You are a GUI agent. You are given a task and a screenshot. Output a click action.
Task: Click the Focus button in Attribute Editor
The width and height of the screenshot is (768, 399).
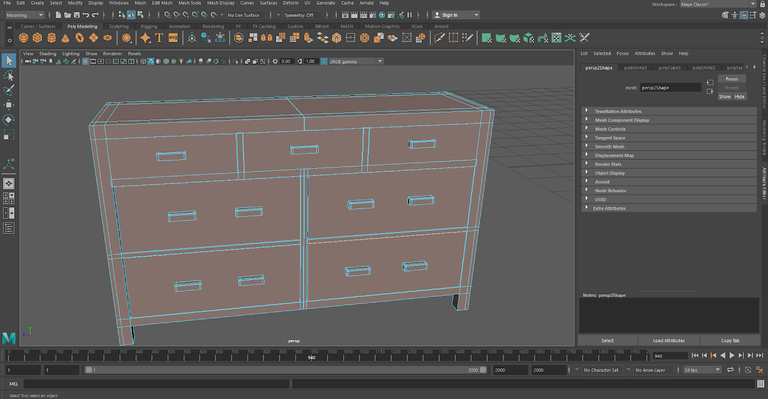point(732,79)
